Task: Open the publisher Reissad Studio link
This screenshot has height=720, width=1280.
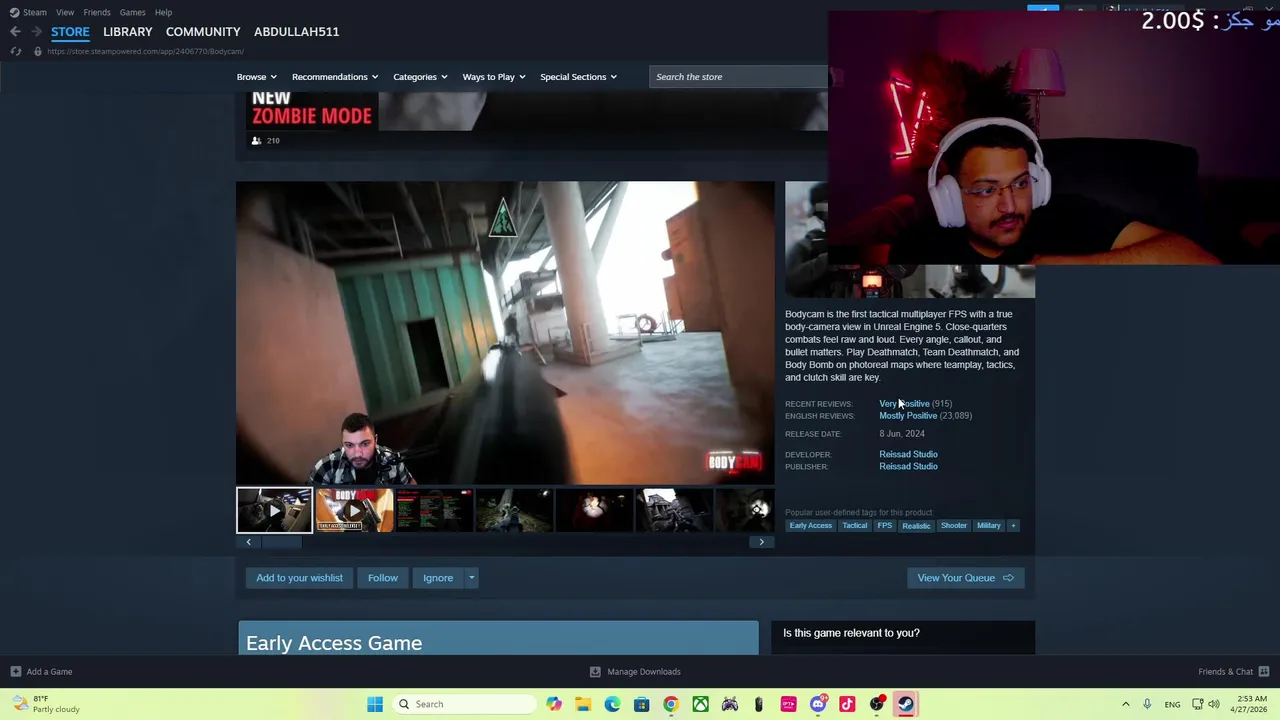Action: pyautogui.click(x=908, y=466)
